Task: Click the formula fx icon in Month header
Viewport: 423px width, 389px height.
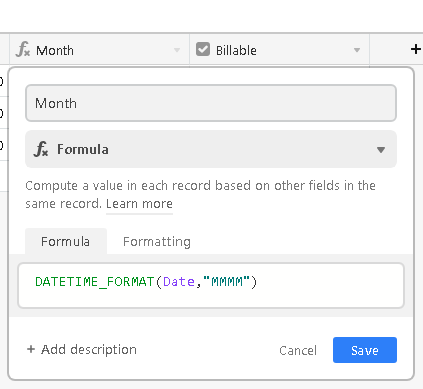Action: [x=23, y=50]
